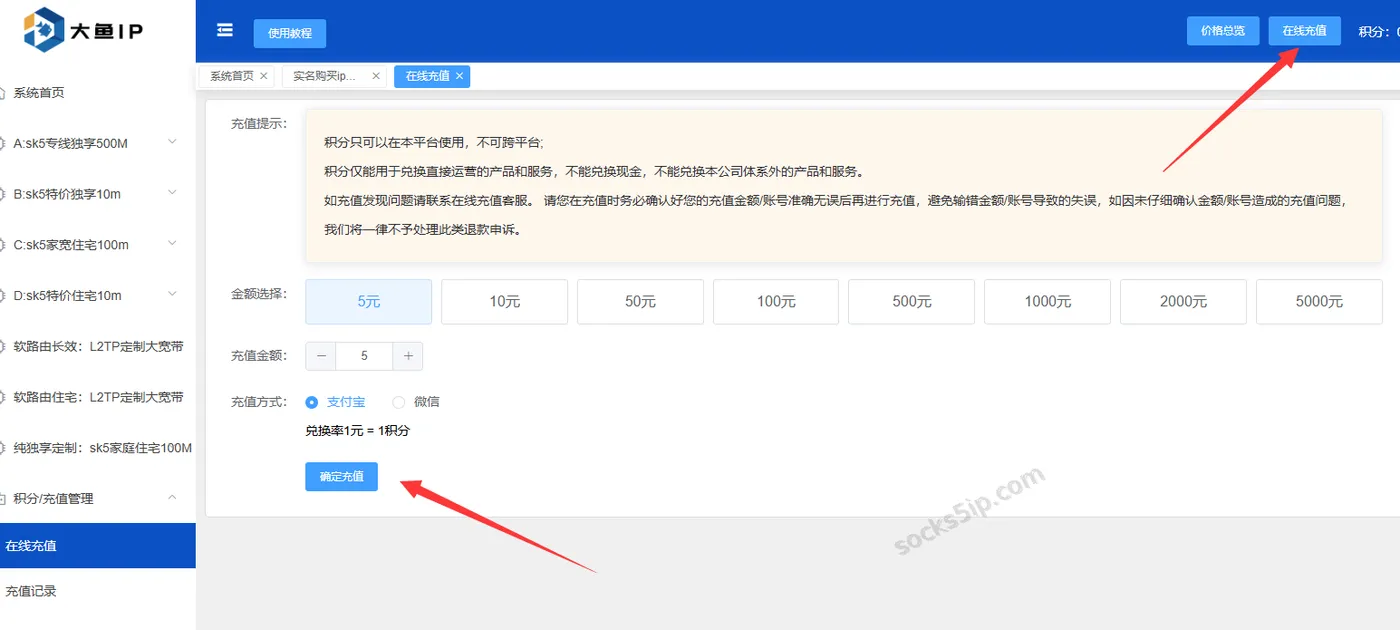Choose the 100元 amount option
This screenshot has height=630, width=1400.
coord(776,301)
